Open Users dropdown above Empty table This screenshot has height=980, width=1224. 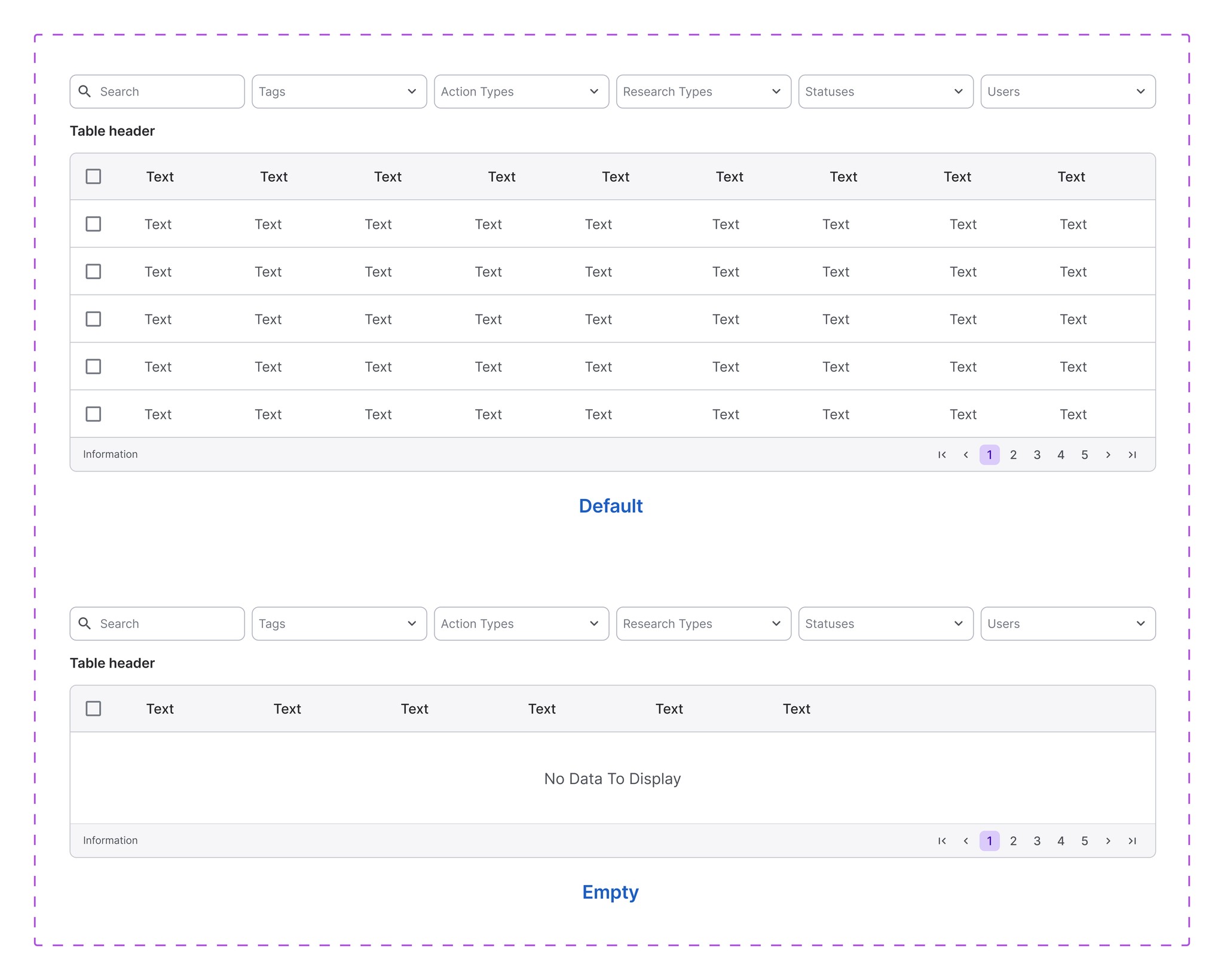click(1068, 624)
